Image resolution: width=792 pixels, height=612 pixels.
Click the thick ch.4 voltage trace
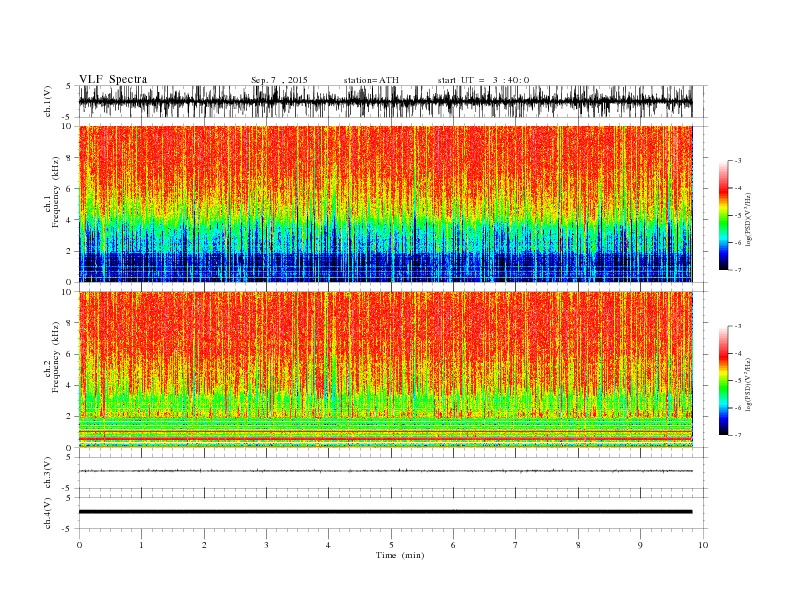coord(386,512)
